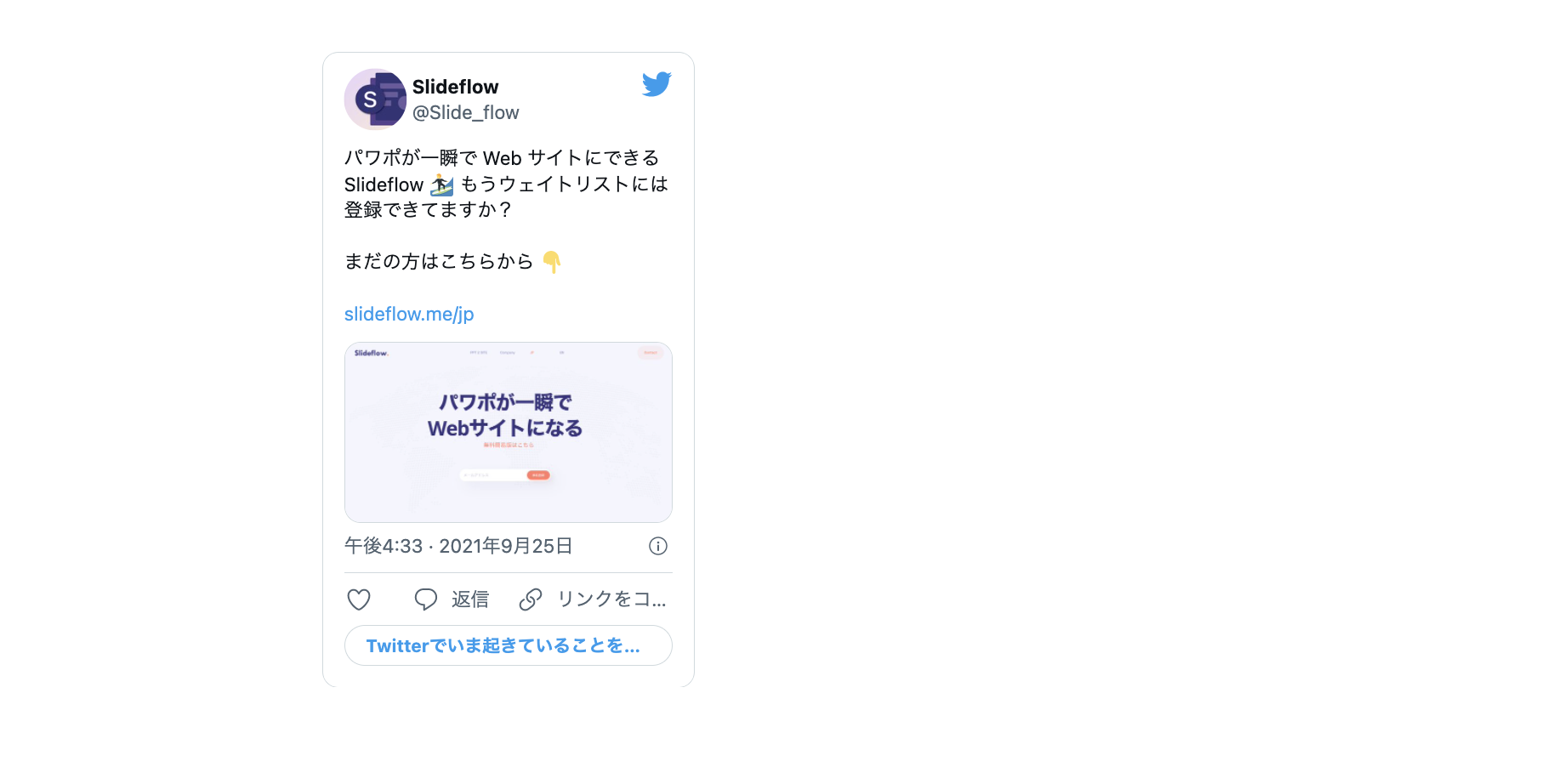Image resolution: width=1546 pixels, height=784 pixels.
Task: Follow the slideflow.me/jp link
Action: [409, 314]
